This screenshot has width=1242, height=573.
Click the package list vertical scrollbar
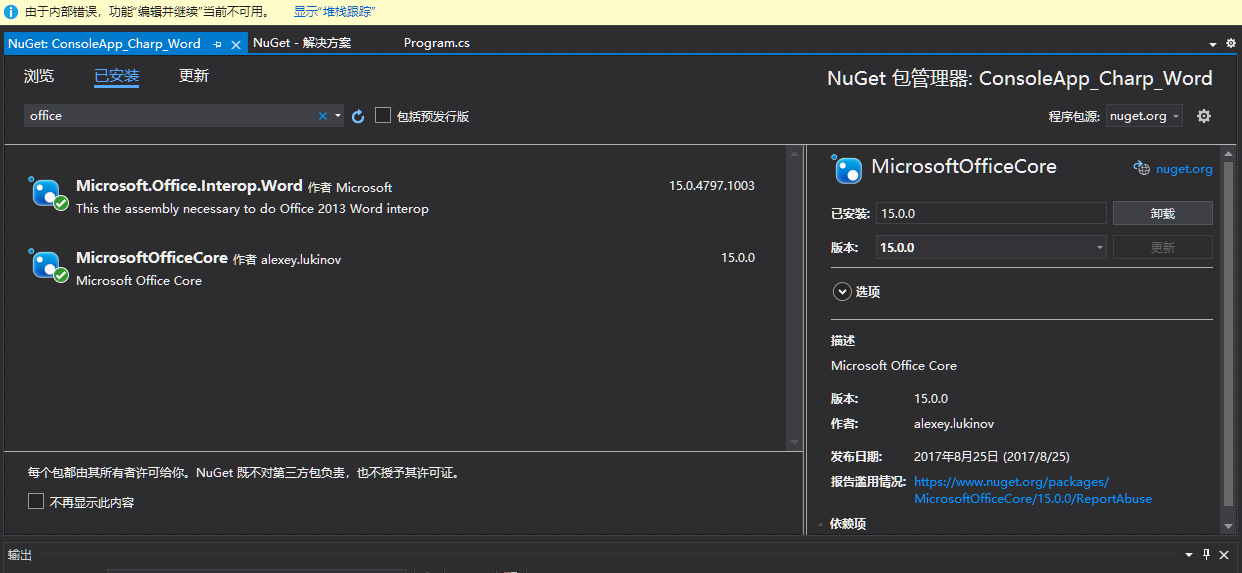(795, 297)
